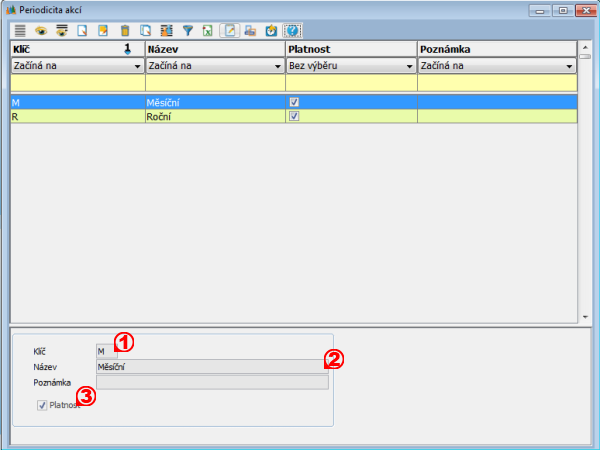The height and width of the screenshot is (450, 600).
Task: Click the funnel filter icon
Action: pyautogui.click(x=187, y=31)
